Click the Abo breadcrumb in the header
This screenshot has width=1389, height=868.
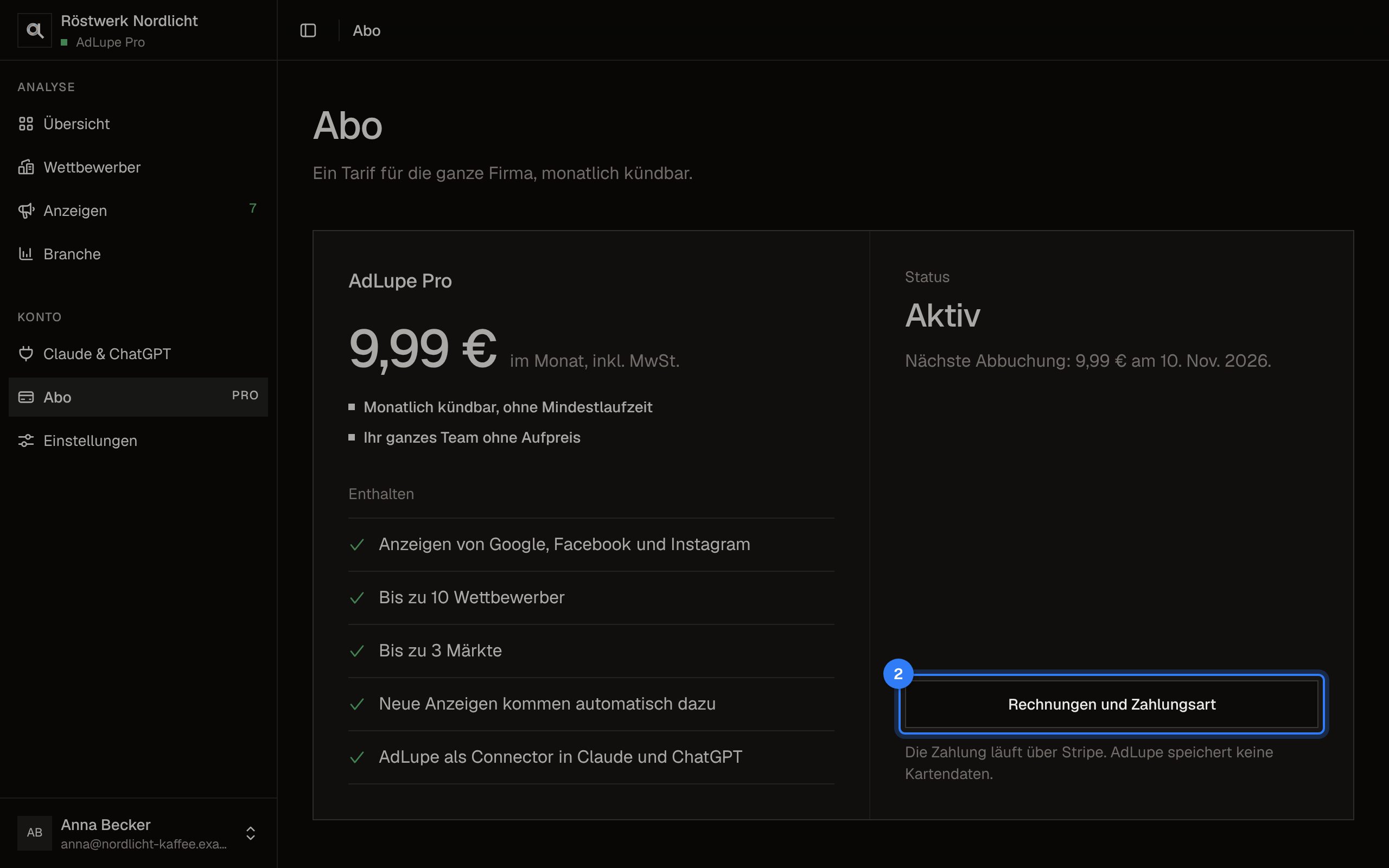click(x=367, y=30)
